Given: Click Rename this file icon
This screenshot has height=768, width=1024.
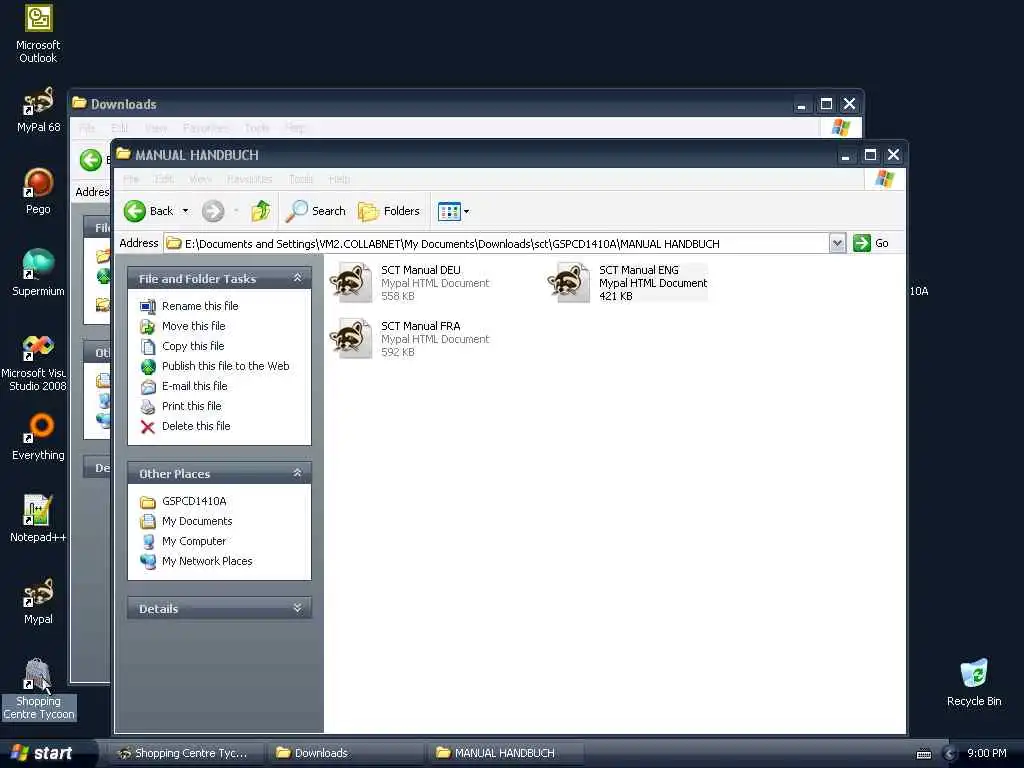Looking at the screenshot, I should 148,306.
